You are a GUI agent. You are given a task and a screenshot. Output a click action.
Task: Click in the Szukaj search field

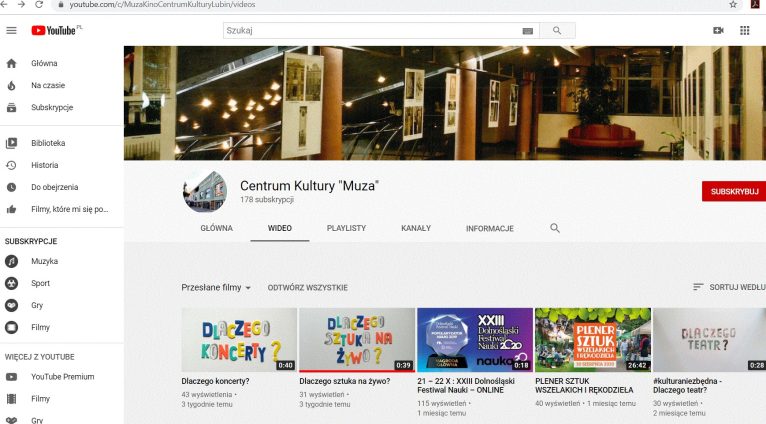pyautogui.click(x=370, y=31)
